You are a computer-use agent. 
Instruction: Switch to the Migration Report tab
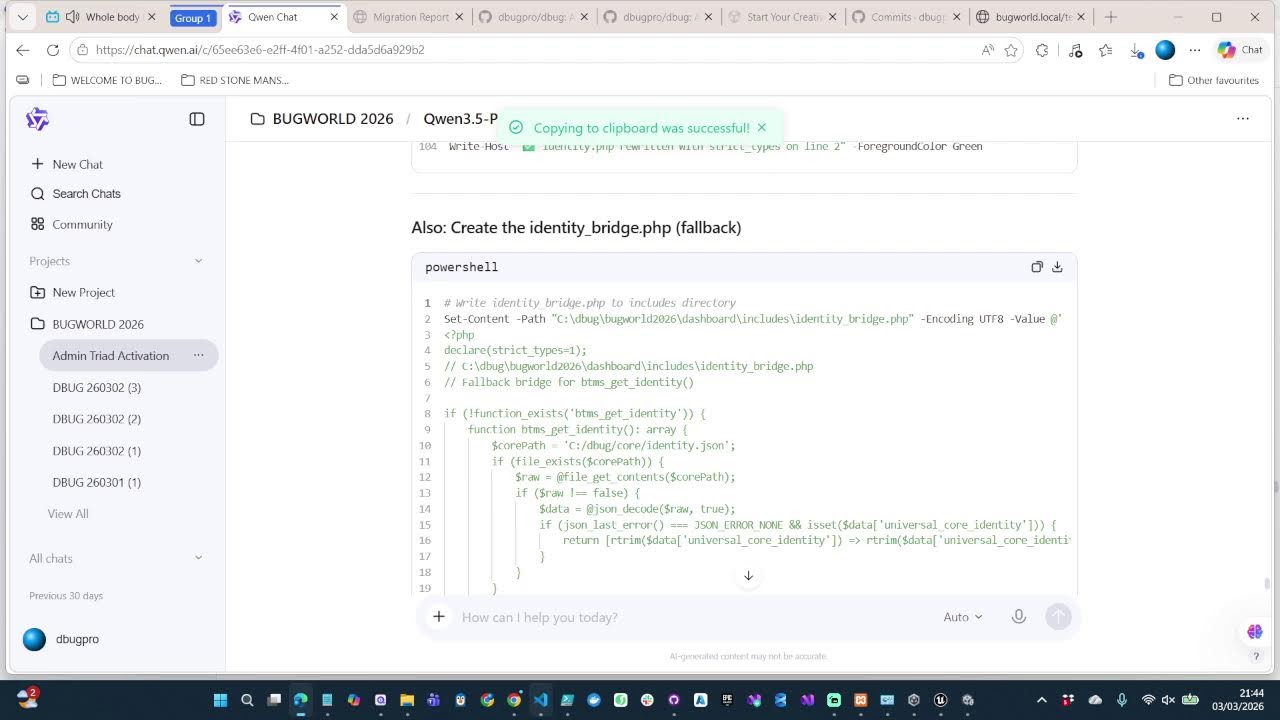(410, 17)
